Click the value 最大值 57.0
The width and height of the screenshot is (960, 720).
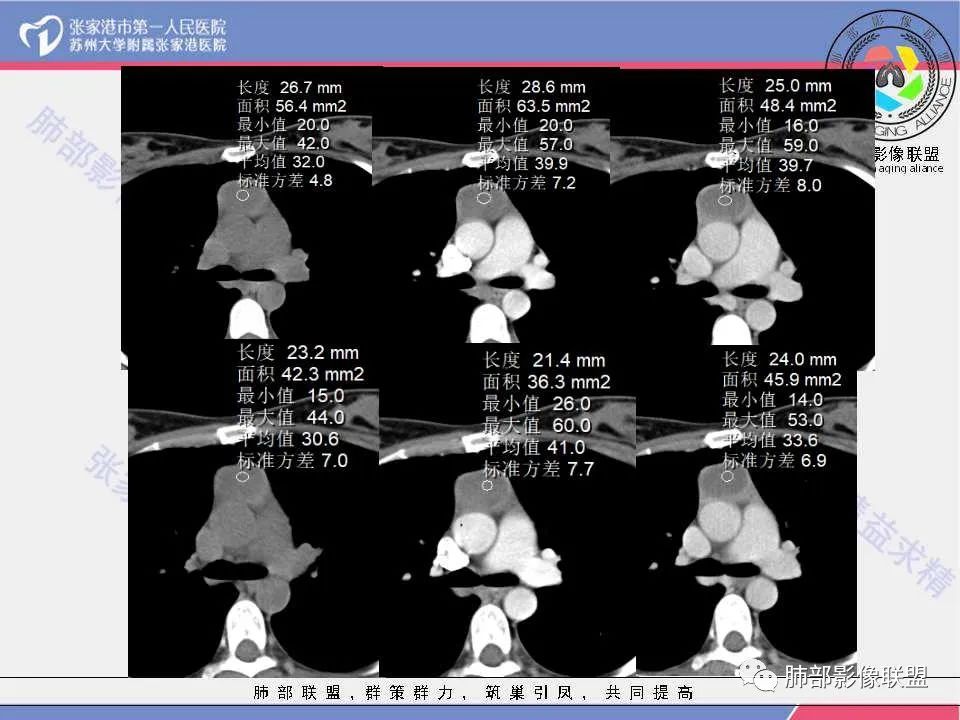(525, 144)
